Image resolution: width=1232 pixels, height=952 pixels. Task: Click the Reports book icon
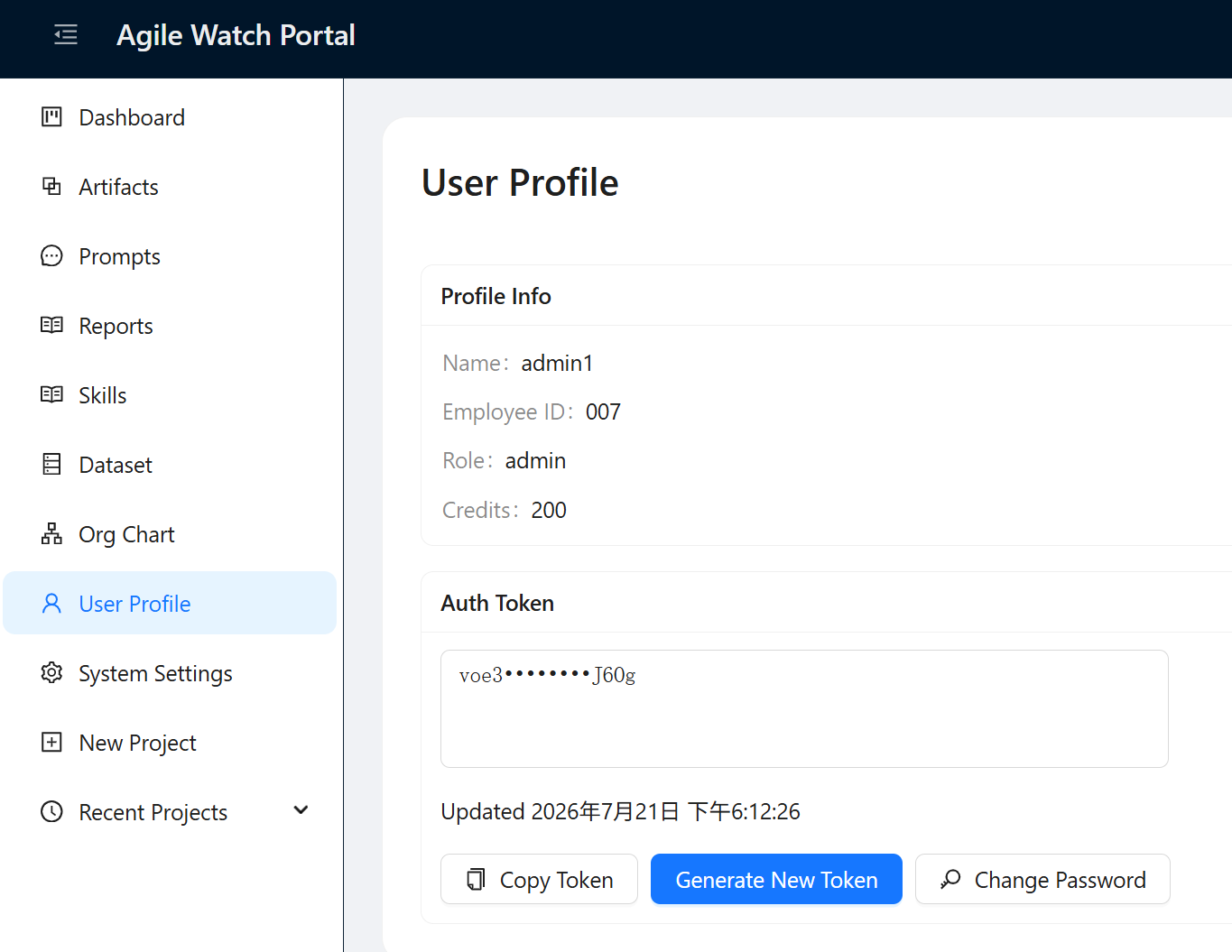pos(51,325)
